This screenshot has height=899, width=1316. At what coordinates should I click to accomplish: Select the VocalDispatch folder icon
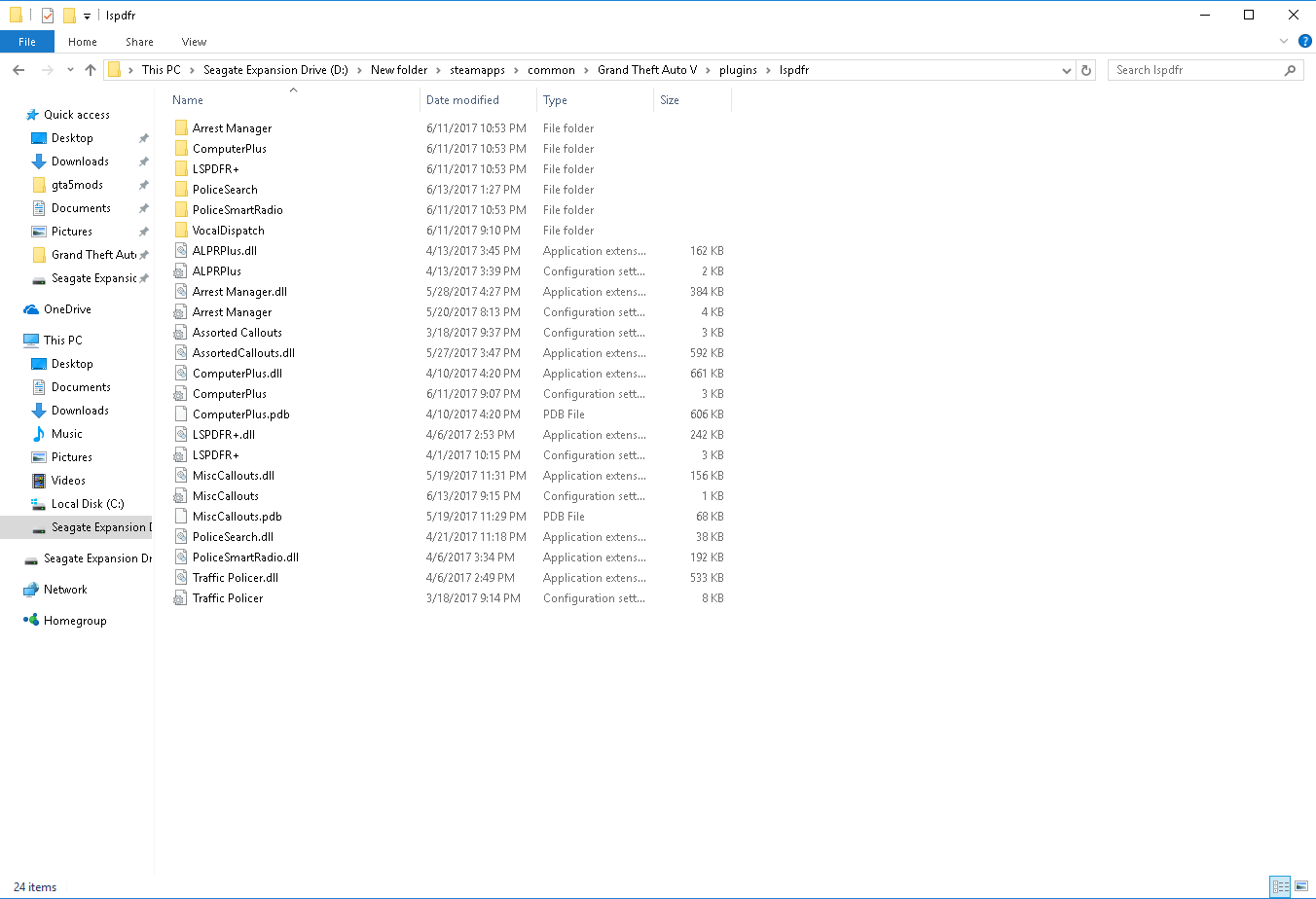[x=181, y=231]
